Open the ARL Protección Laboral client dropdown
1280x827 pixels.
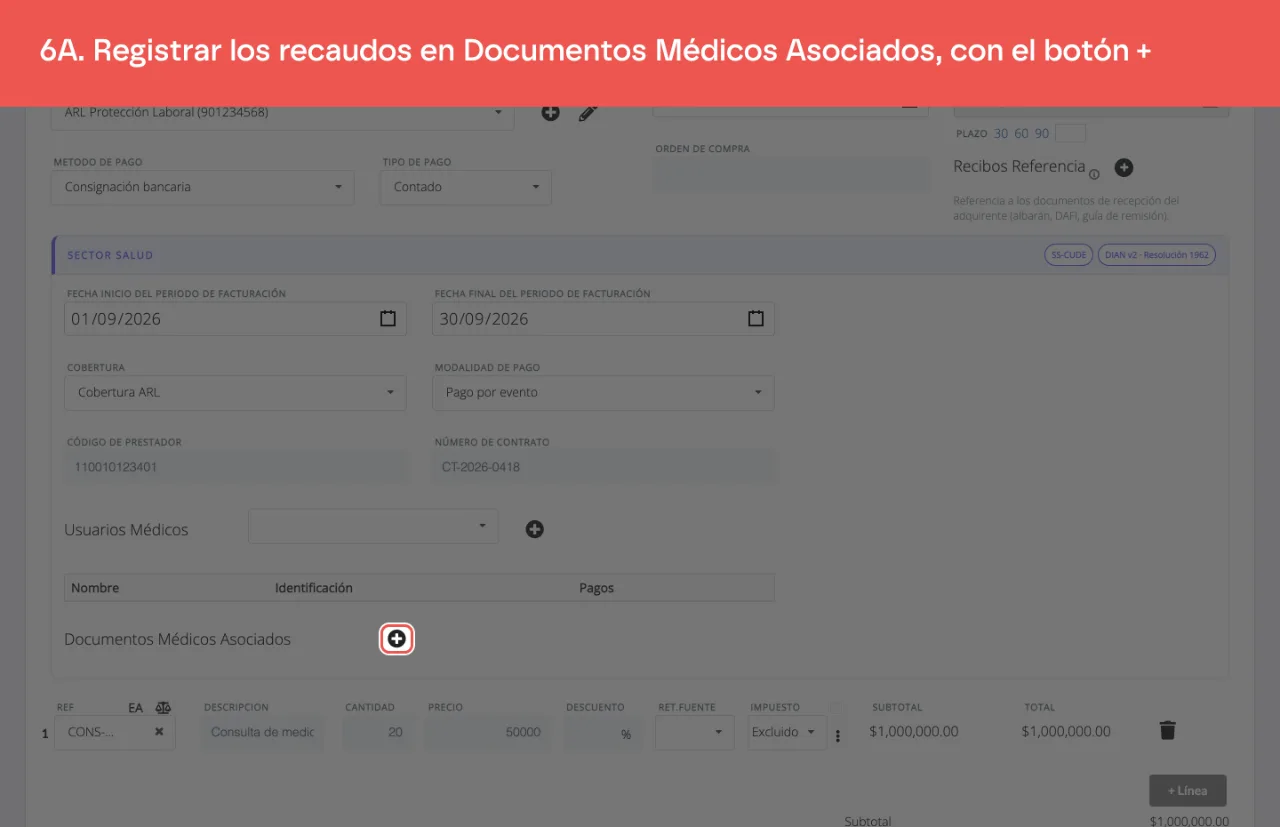point(283,114)
